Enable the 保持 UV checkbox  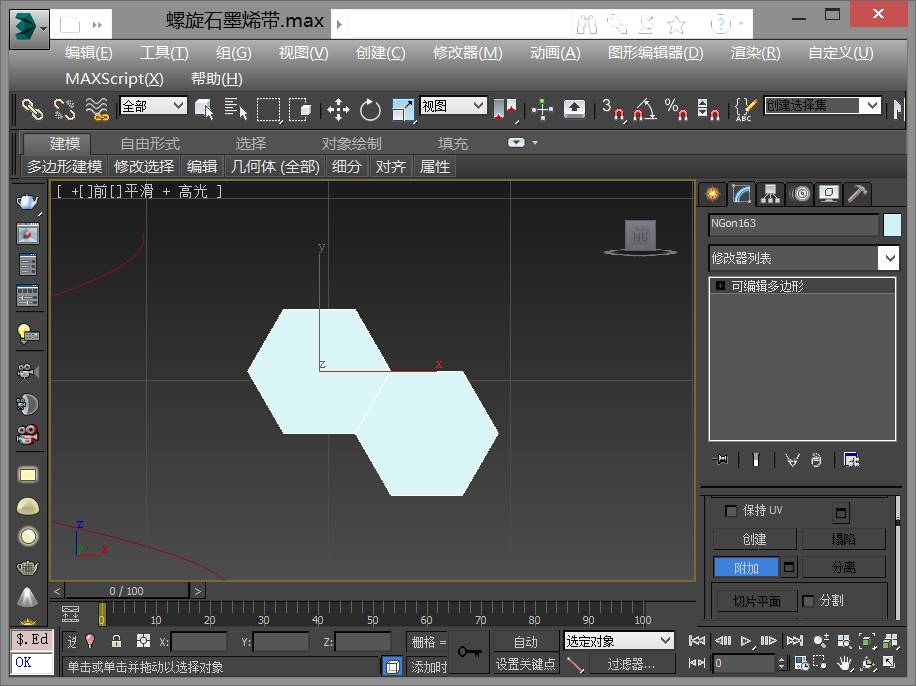pyautogui.click(x=730, y=511)
